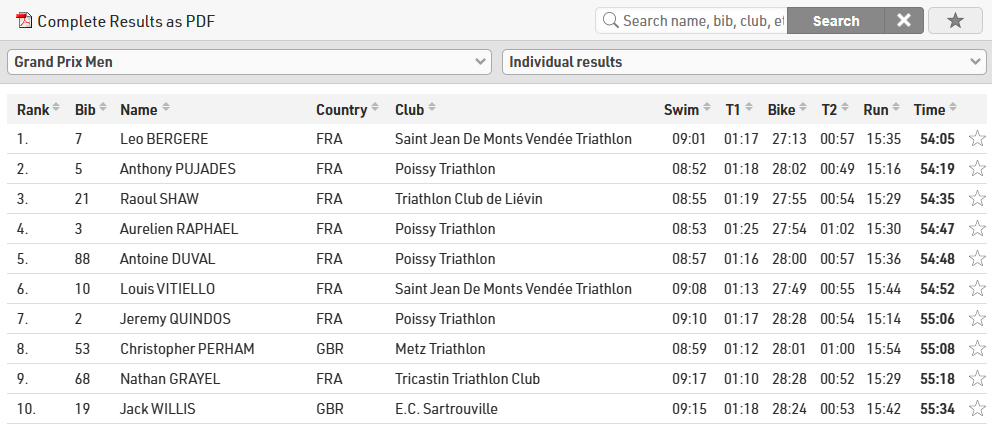This screenshot has height=426, width=992.
Task: Click the magnifier icon in search box
Action: [609, 20]
